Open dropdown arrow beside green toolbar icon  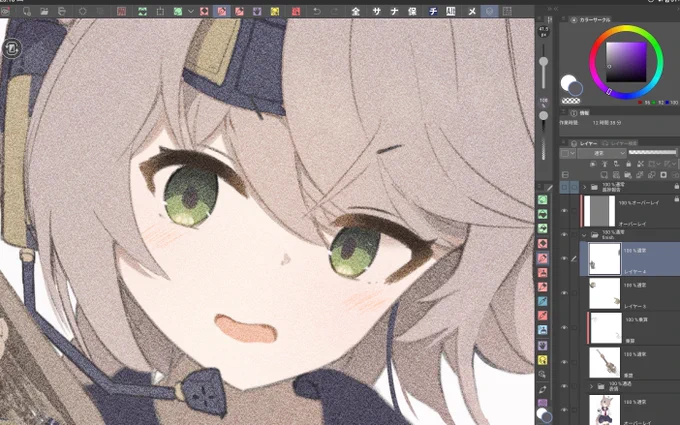tap(190, 11)
